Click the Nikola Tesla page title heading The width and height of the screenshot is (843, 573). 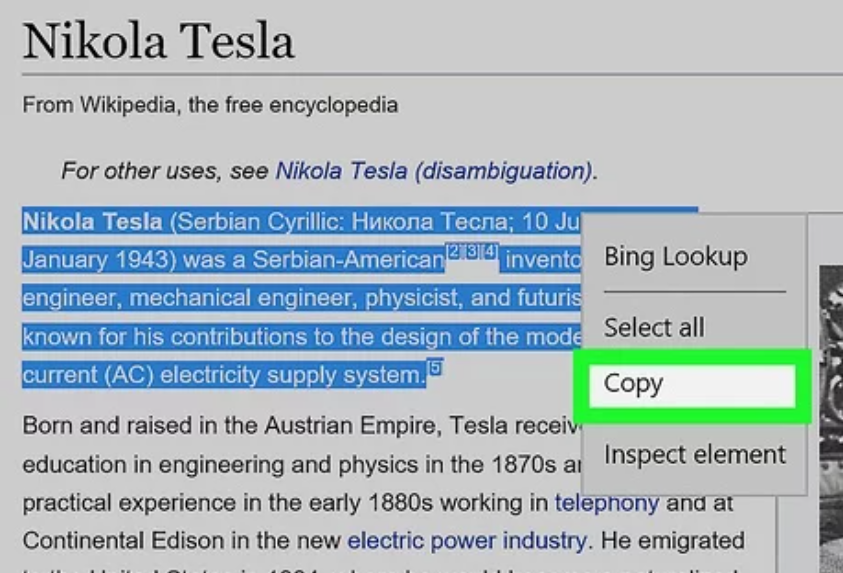click(158, 42)
